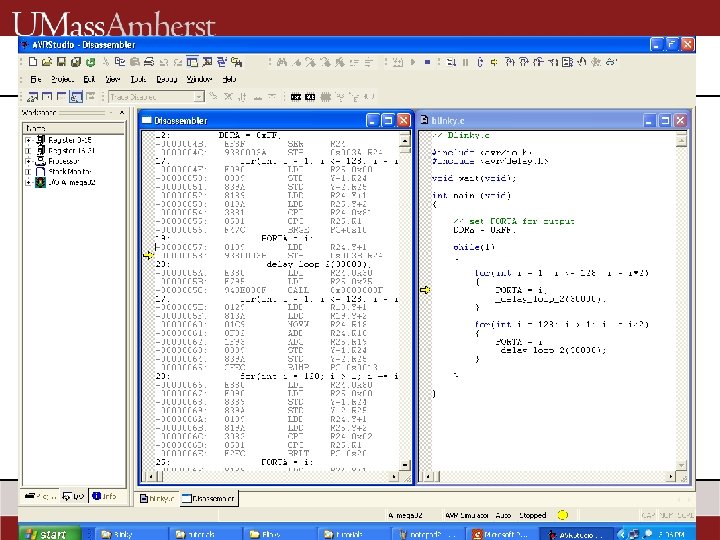720x540 pixels.
Task: Open the Project menu
Action: [x=62, y=79]
